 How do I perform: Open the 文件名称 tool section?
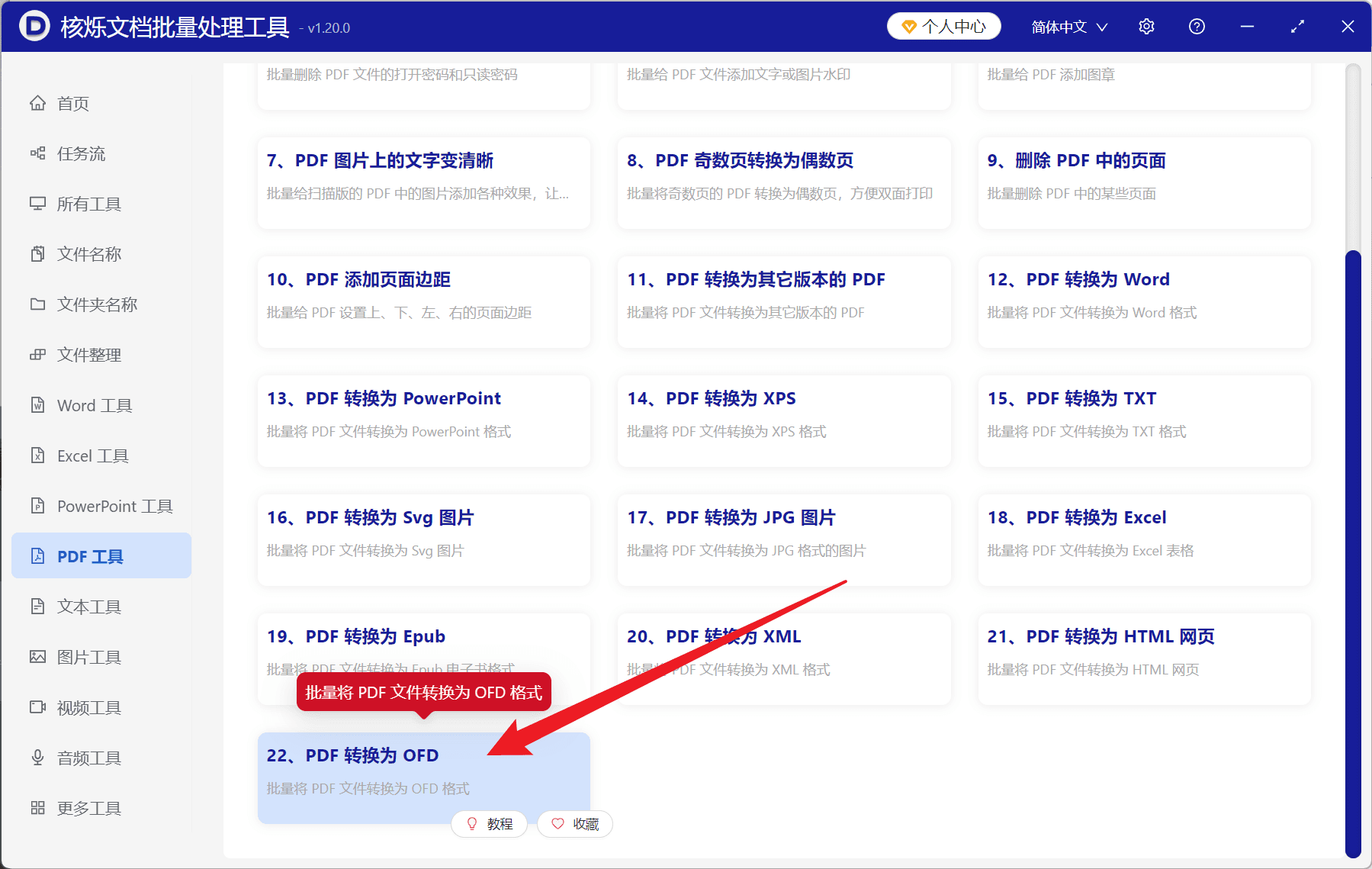pyautogui.click(x=88, y=253)
